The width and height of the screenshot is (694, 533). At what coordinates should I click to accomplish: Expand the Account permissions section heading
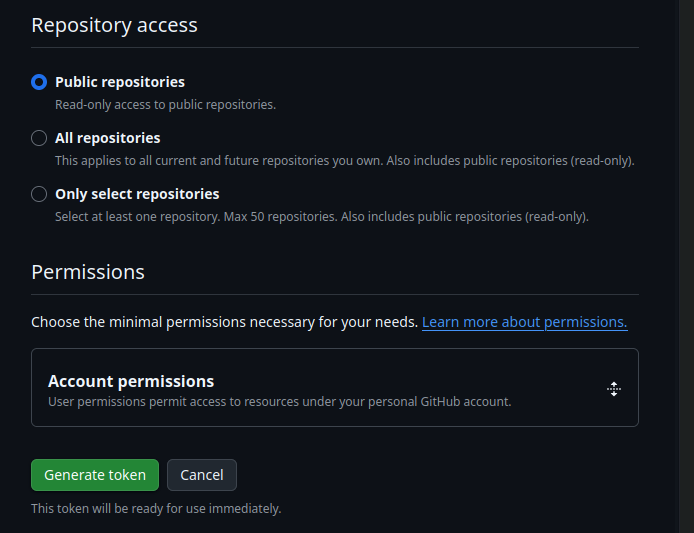tap(131, 381)
